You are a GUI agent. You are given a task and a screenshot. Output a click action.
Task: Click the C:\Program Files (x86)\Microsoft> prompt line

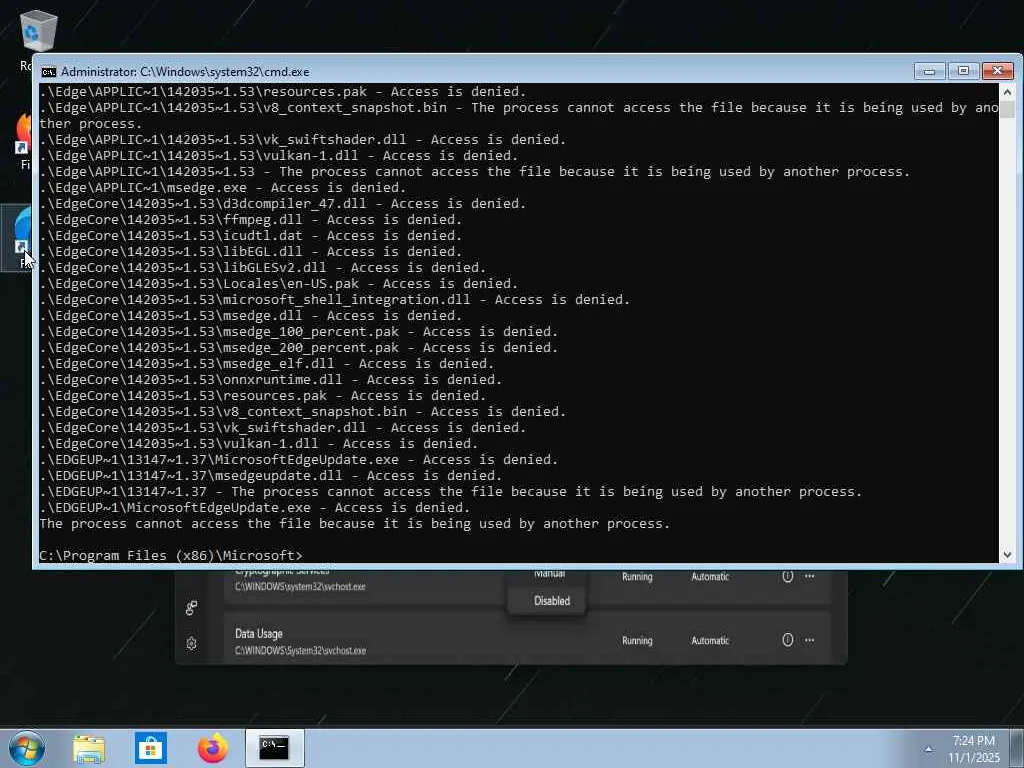click(x=171, y=555)
